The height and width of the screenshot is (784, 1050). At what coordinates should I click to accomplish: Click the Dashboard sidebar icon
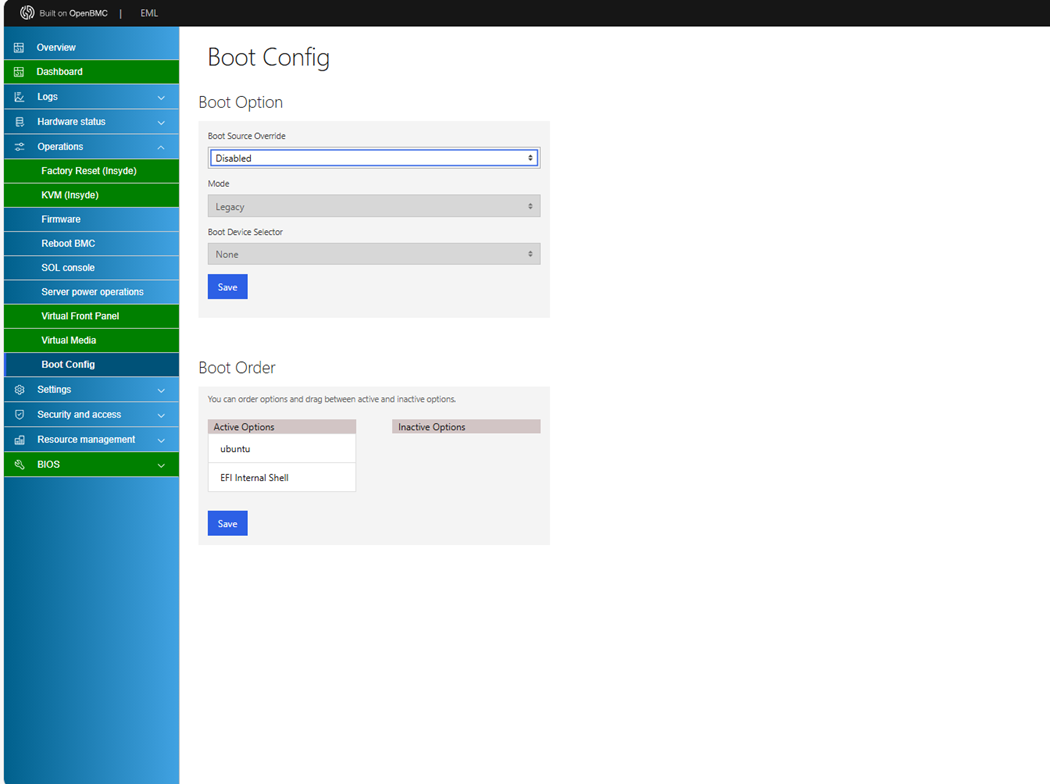[19, 72]
